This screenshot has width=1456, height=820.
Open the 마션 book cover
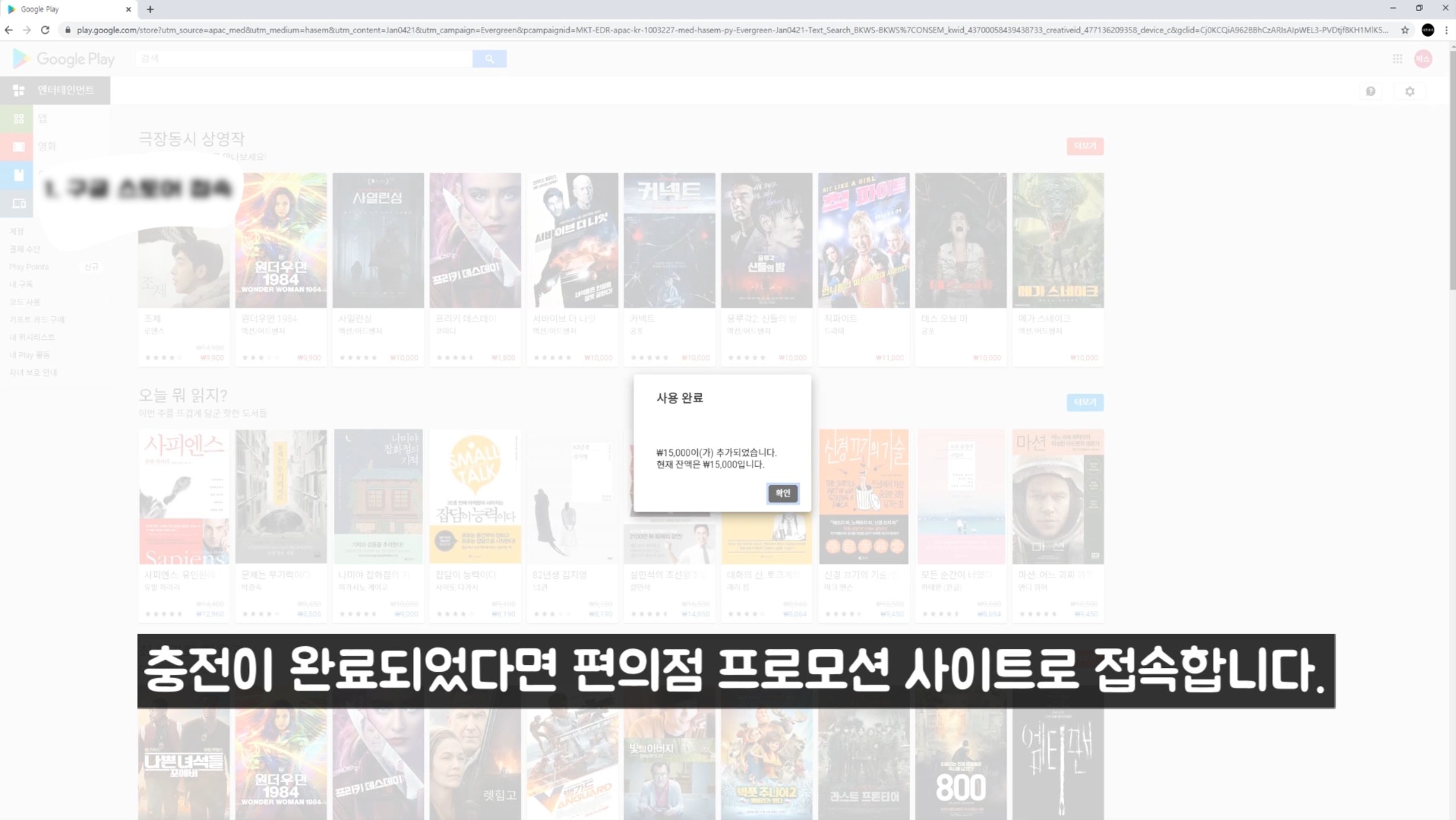pyautogui.click(x=1058, y=496)
